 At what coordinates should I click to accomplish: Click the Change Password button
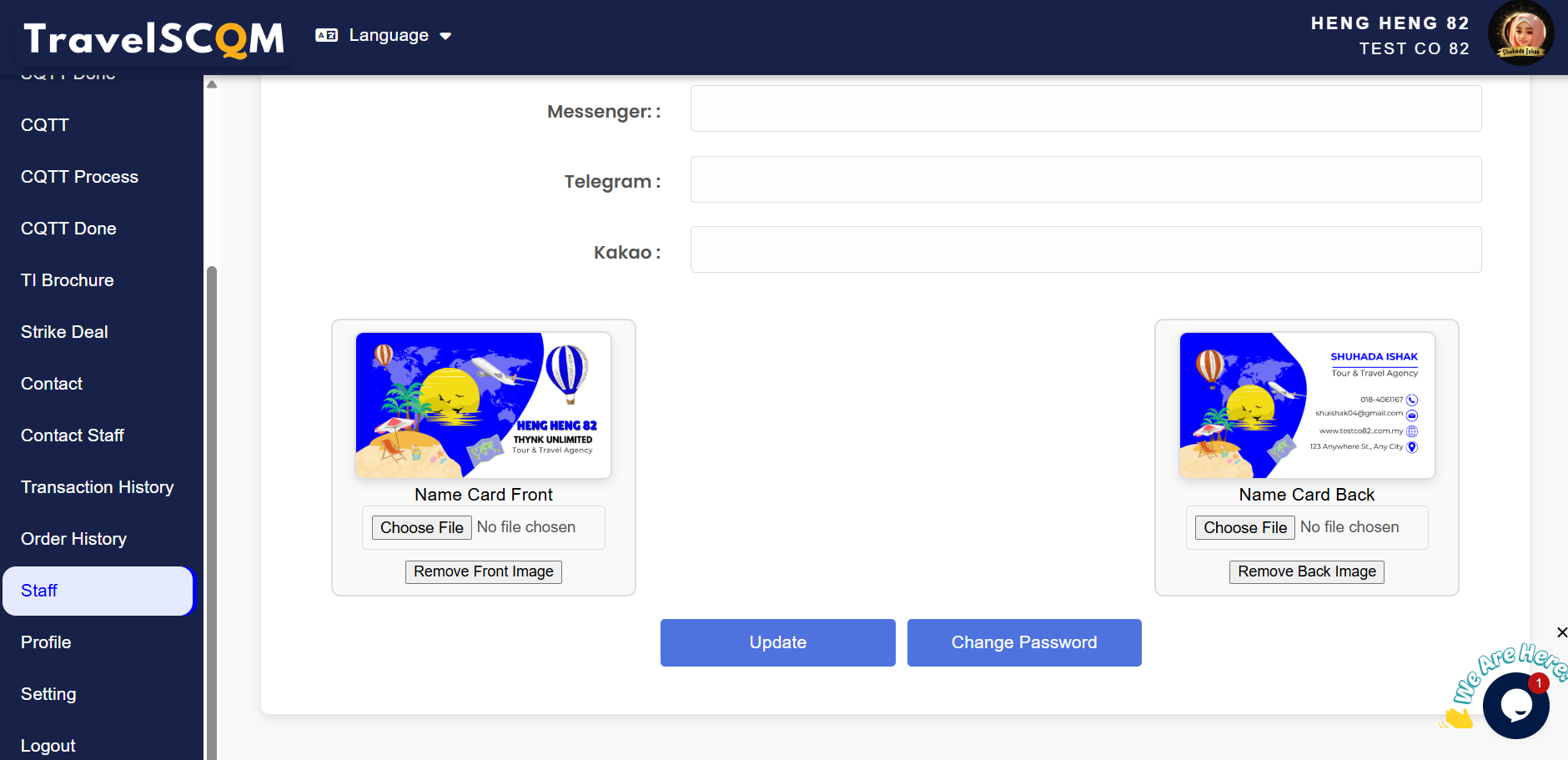click(1023, 642)
